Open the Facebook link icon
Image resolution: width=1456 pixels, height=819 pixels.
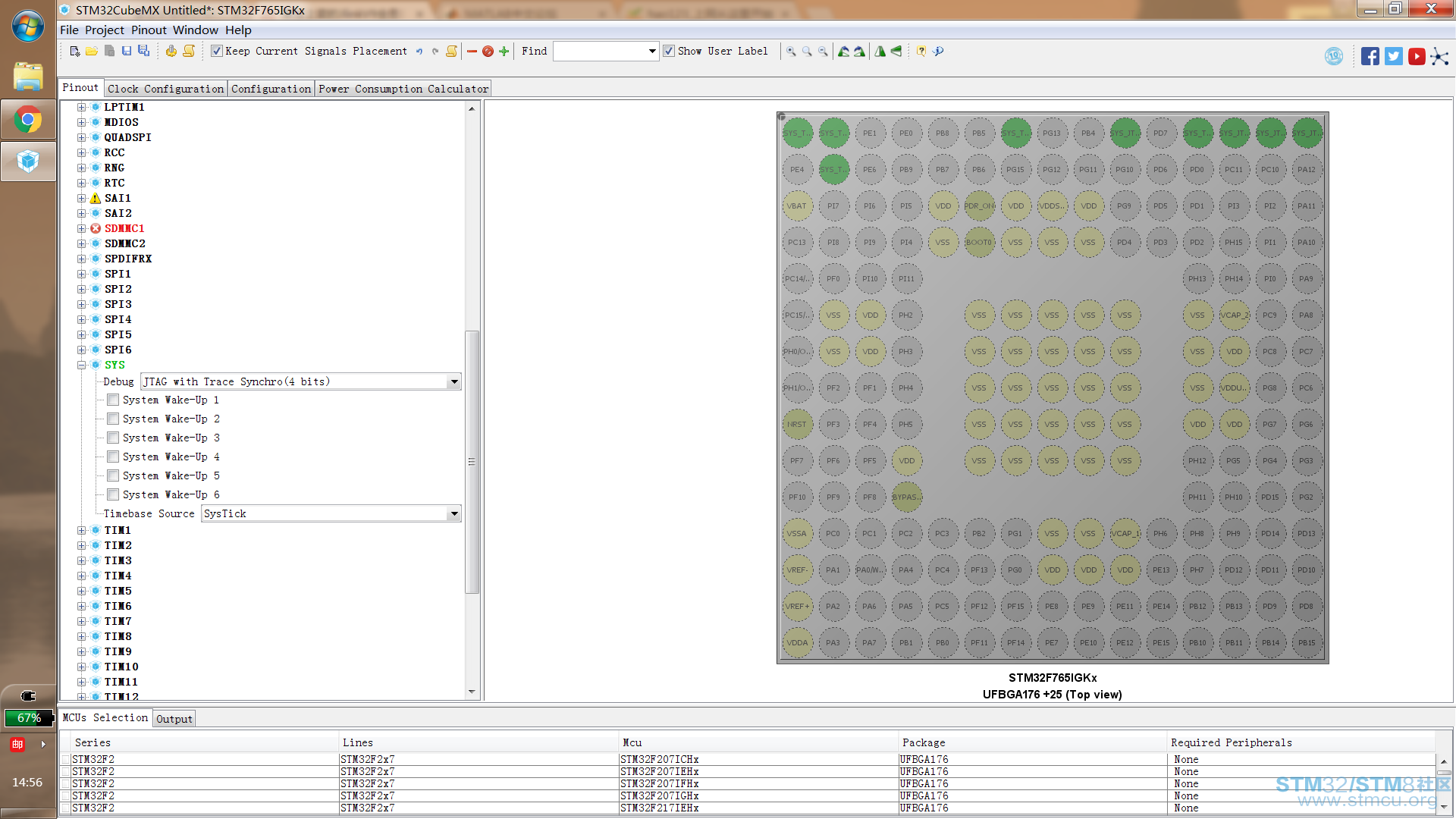click(x=1370, y=56)
